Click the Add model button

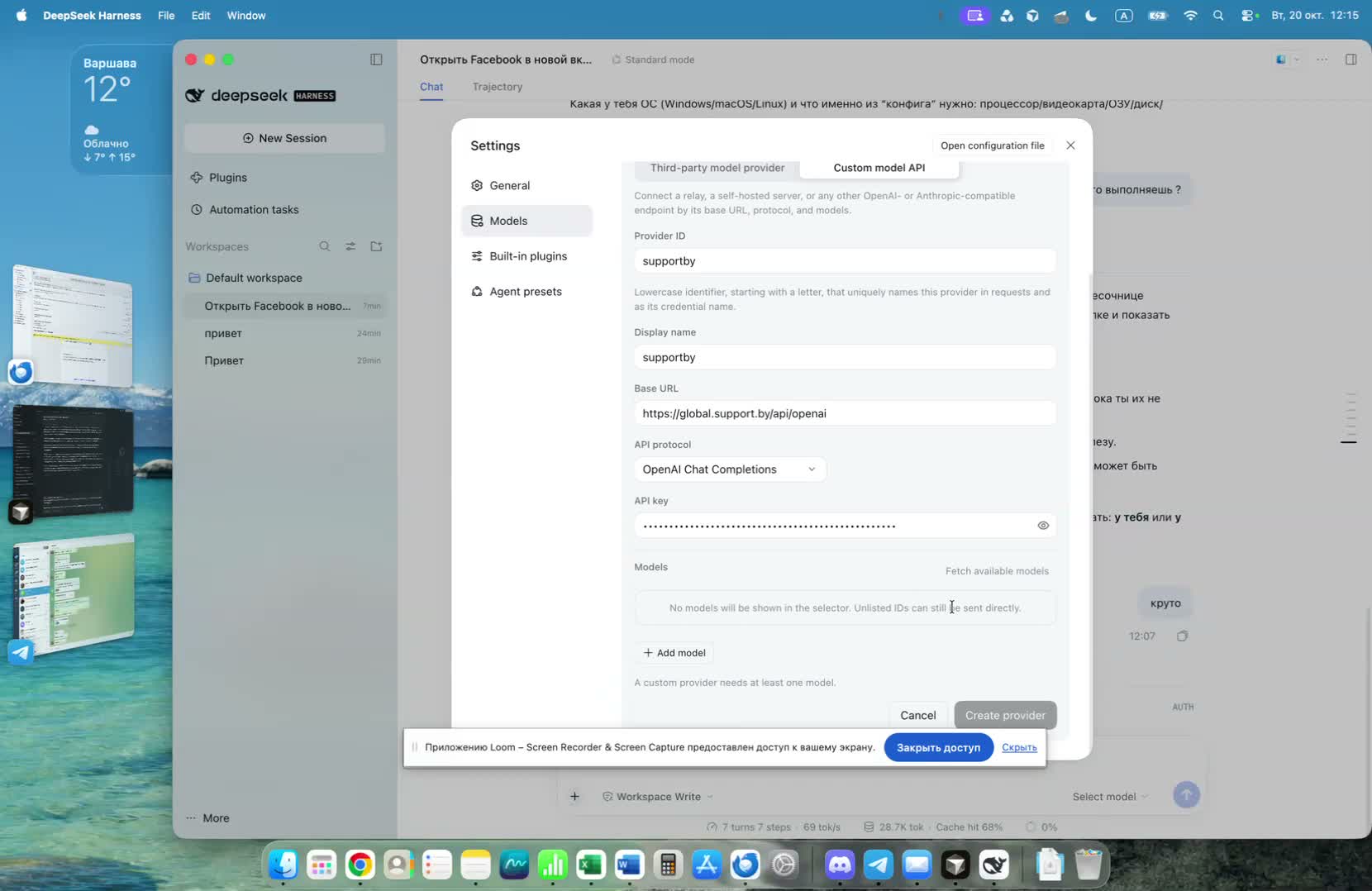[x=674, y=653]
